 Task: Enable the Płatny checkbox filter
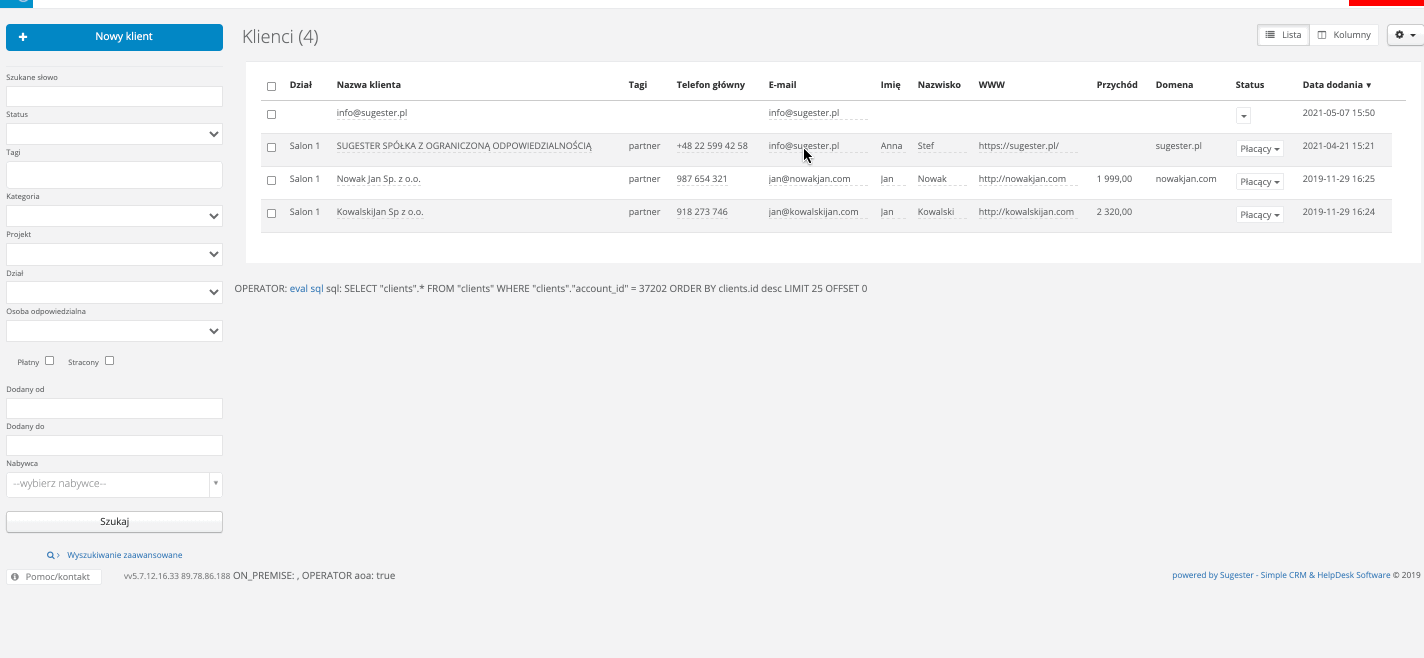(x=50, y=361)
